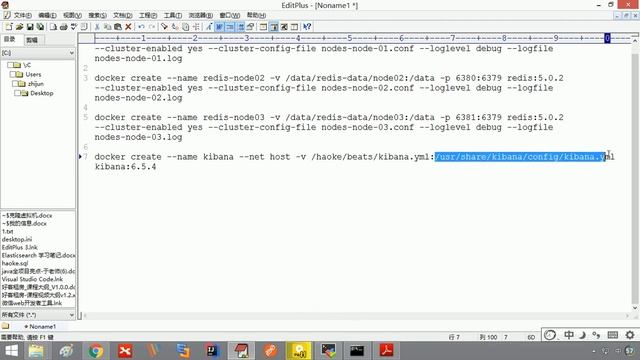Click the kibana:6.5.4 text in editor
This screenshot has height=360, width=640.
pyautogui.click(x=125, y=167)
